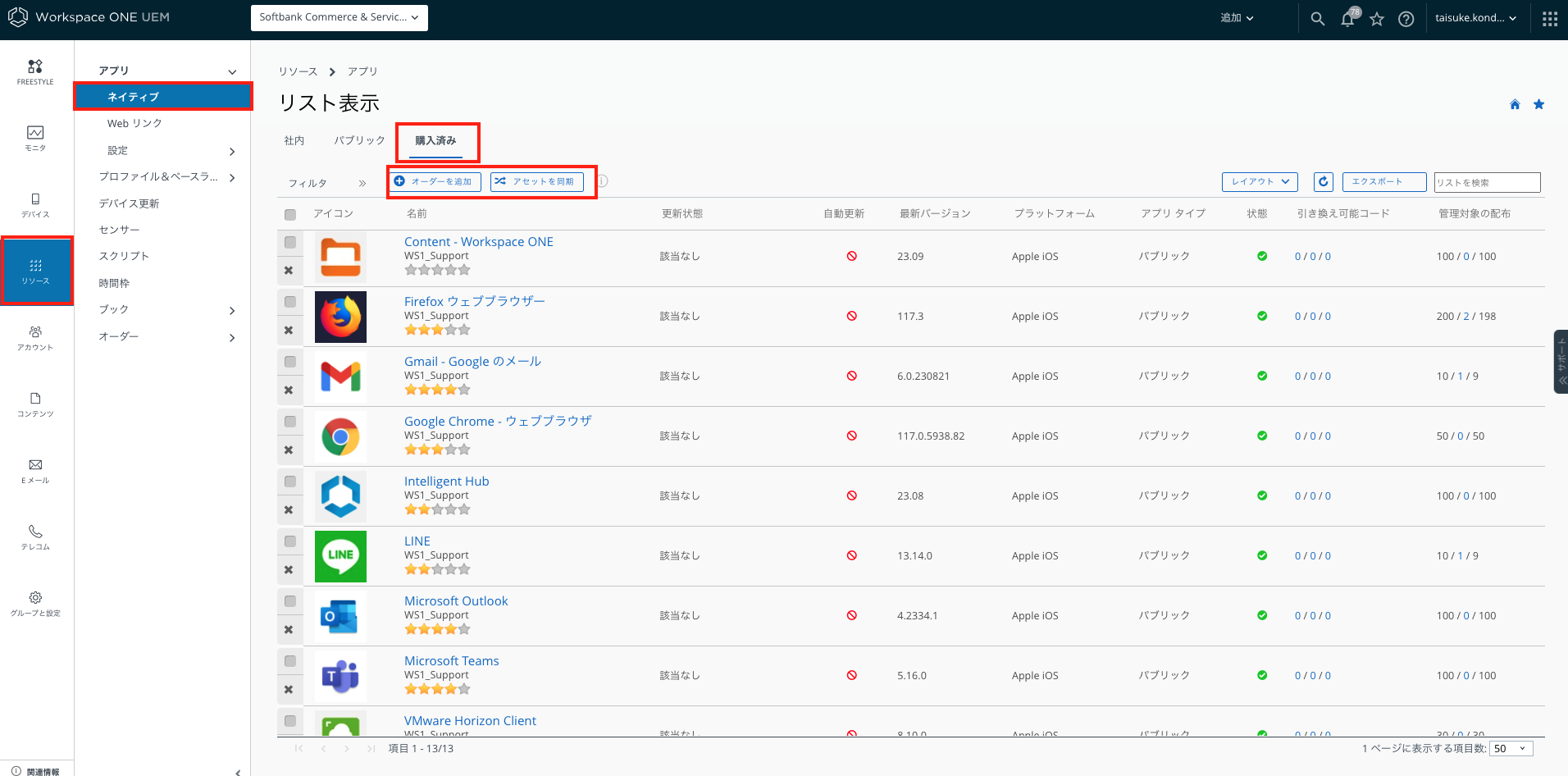Click the エクスポート export button
Screen dimensions: 1568x776
coord(1383,181)
